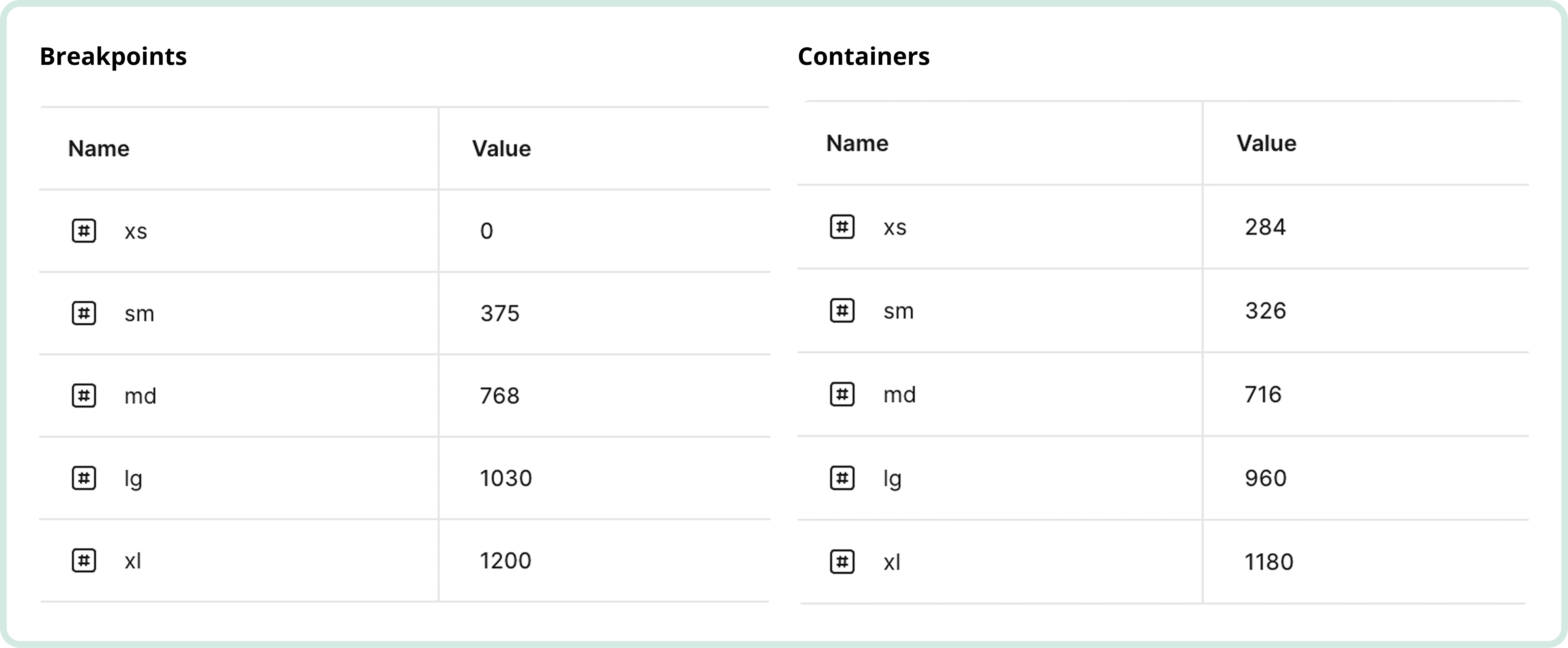Click the number icon beside Containers sm
This screenshot has height=648, width=1568.
842,310
